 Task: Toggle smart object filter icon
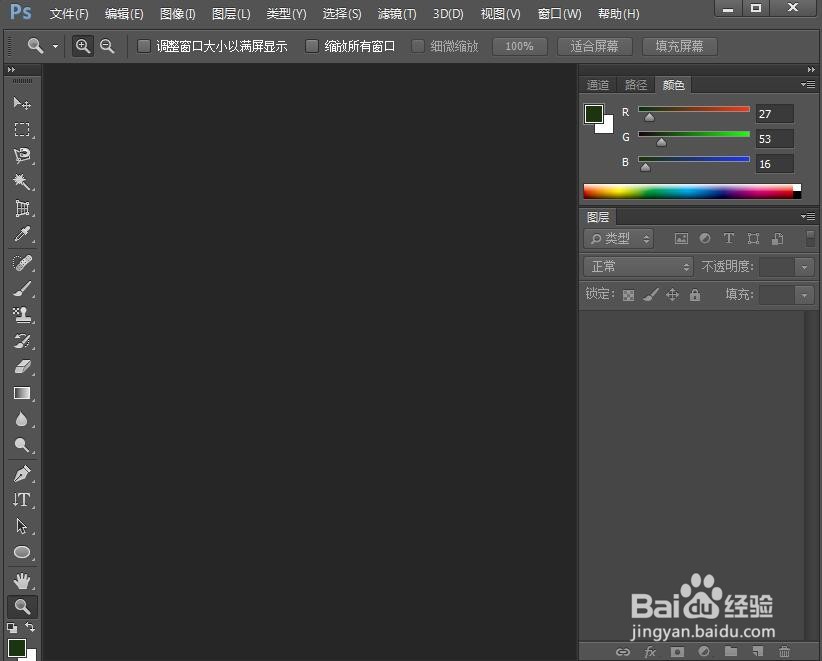[x=777, y=239]
